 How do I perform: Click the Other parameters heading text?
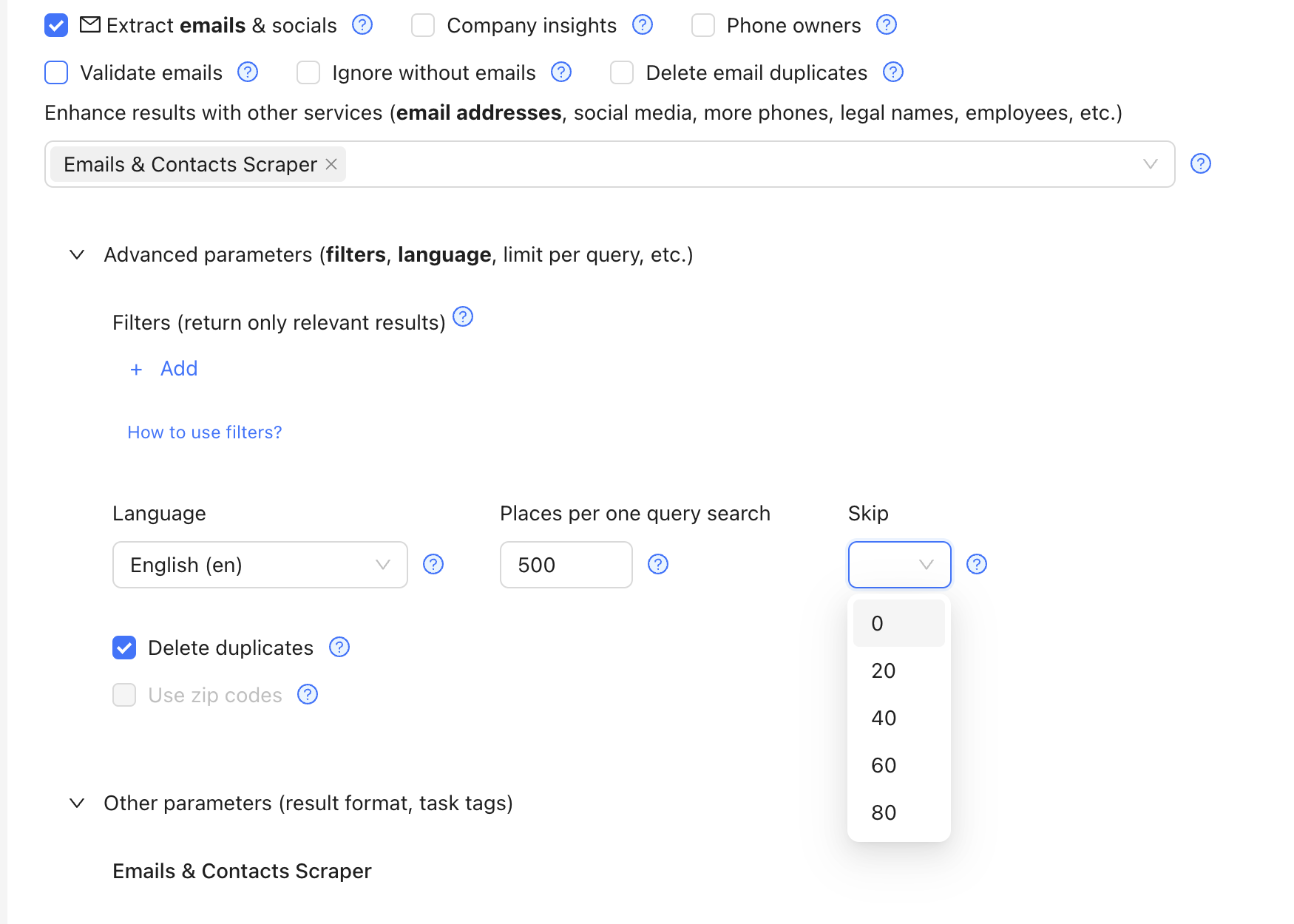point(308,804)
